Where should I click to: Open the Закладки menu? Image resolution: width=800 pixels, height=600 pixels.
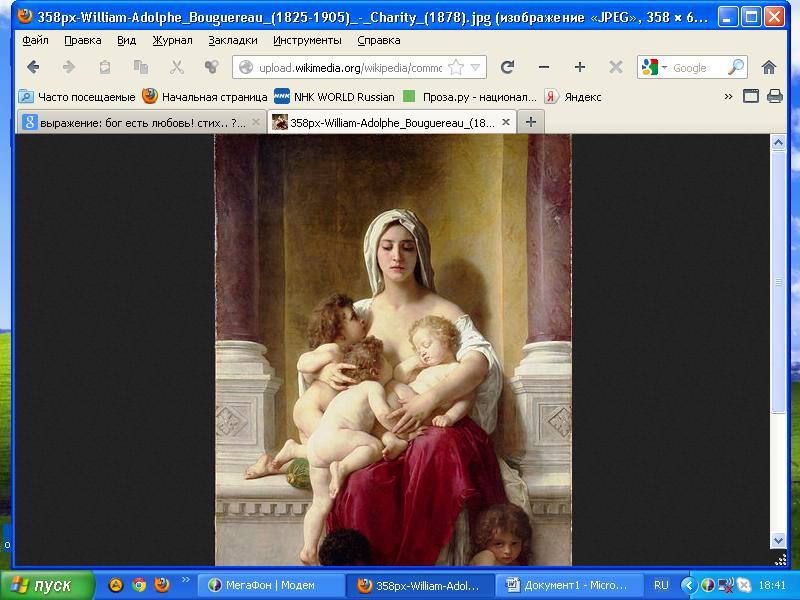pos(233,40)
